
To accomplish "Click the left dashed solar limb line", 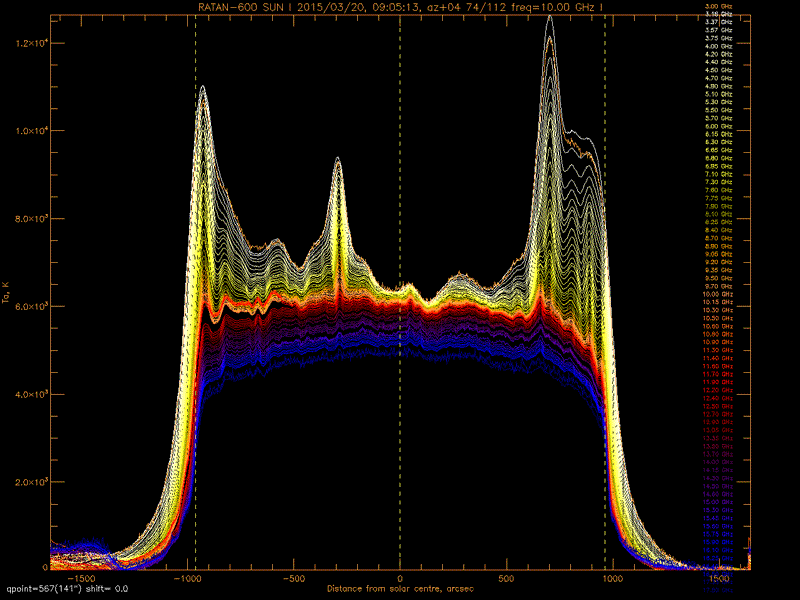I will click(196, 300).
